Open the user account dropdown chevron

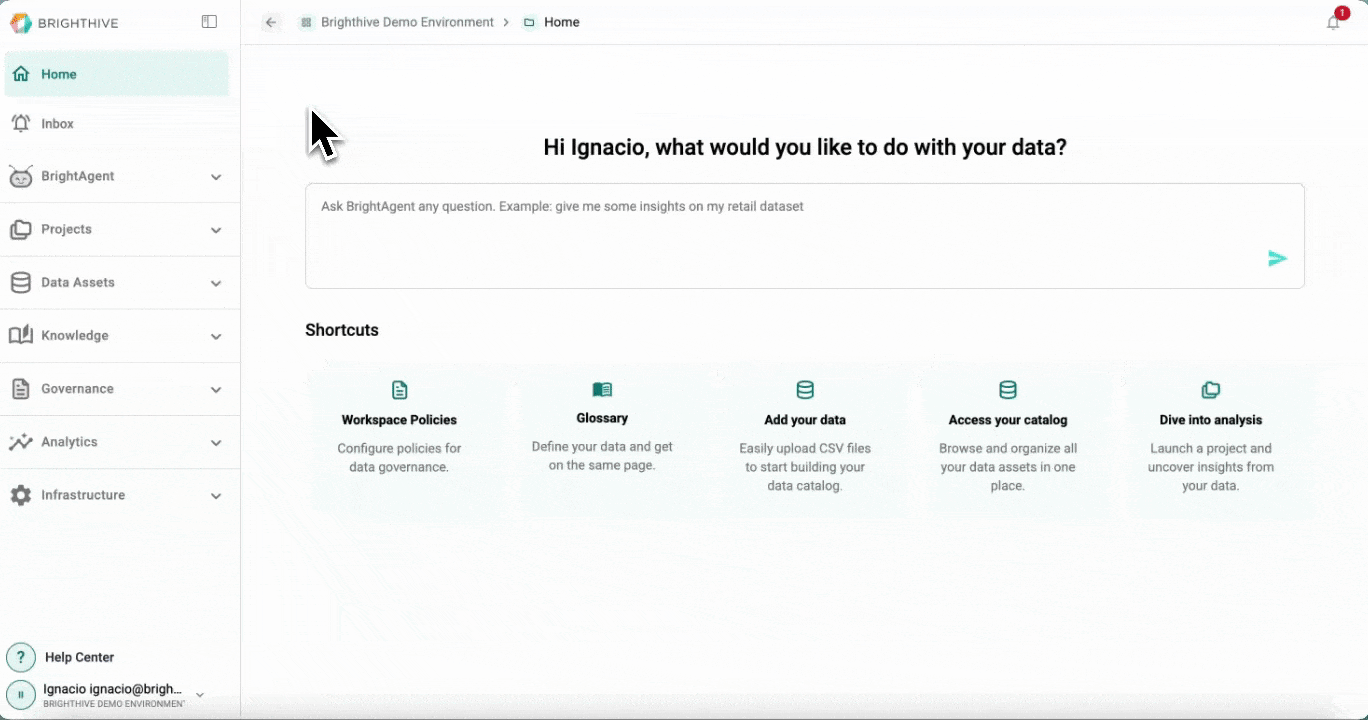pos(199,694)
